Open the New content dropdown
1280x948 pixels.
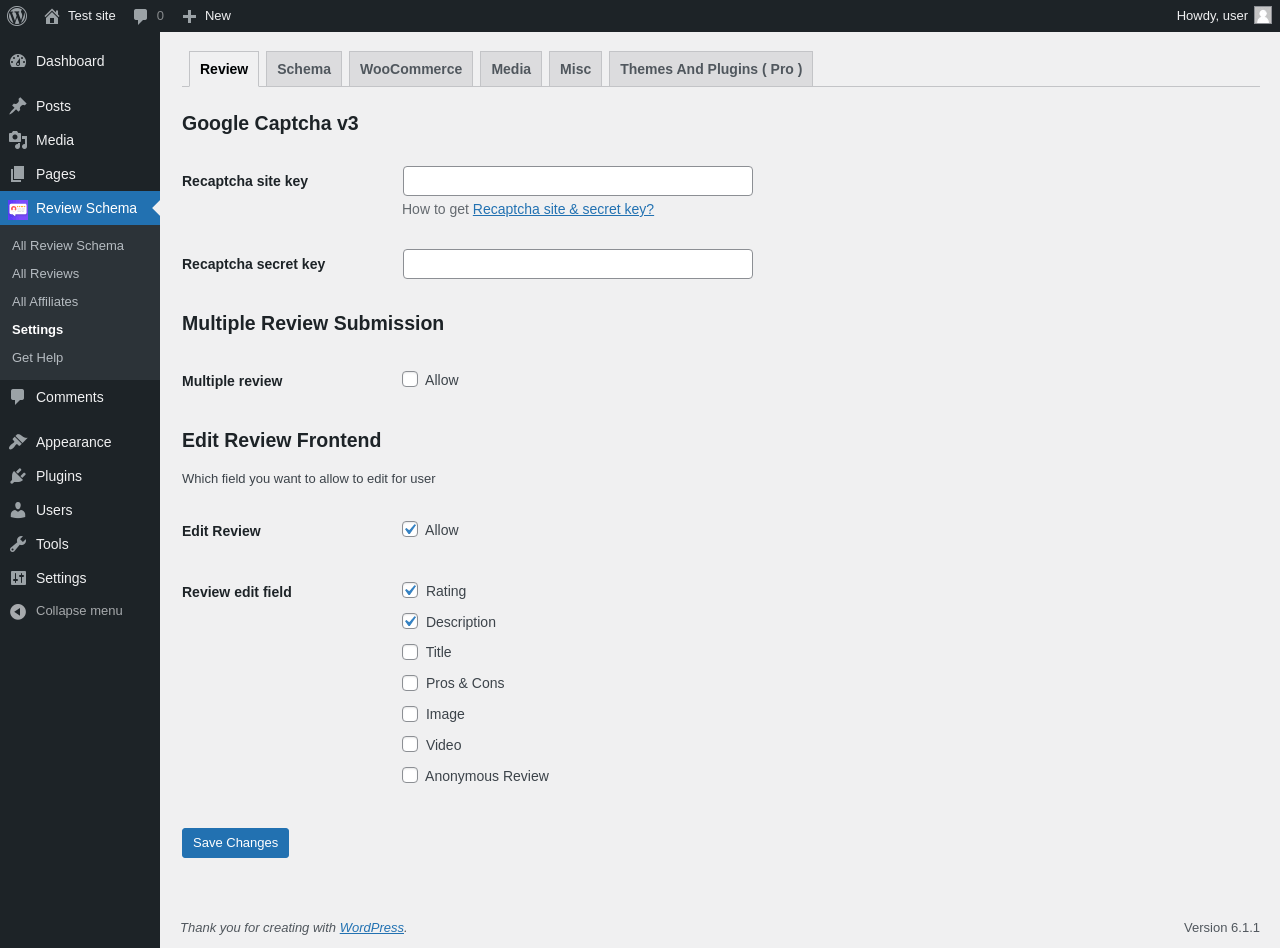click(x=207, y=16)
